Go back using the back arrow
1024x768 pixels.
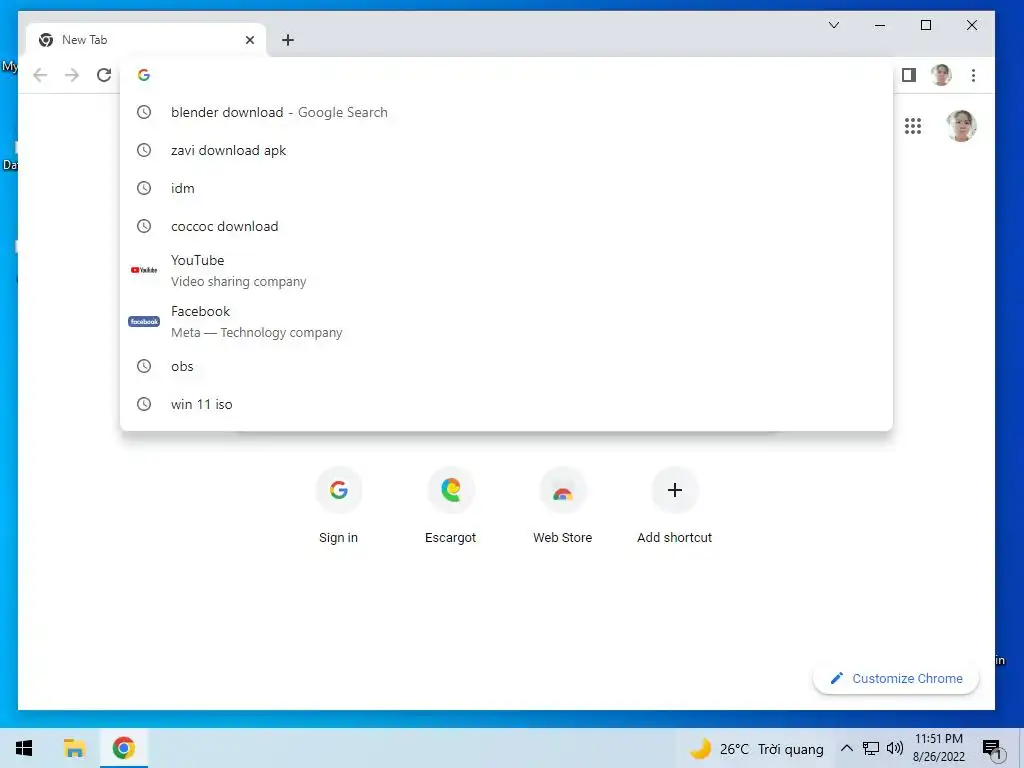click(x=40, y=75)
